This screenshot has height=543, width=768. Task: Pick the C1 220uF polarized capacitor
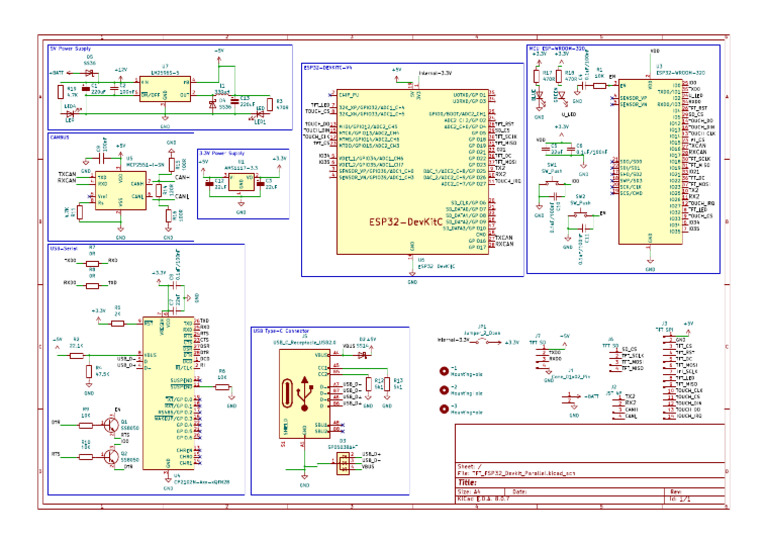(x=86, y=89)
